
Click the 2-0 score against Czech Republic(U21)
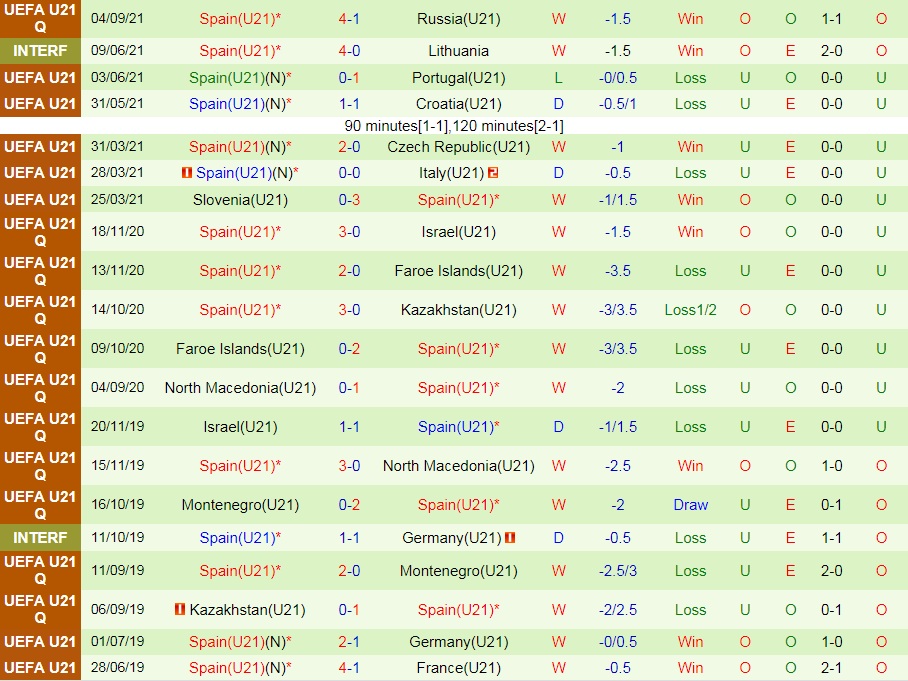349,147
